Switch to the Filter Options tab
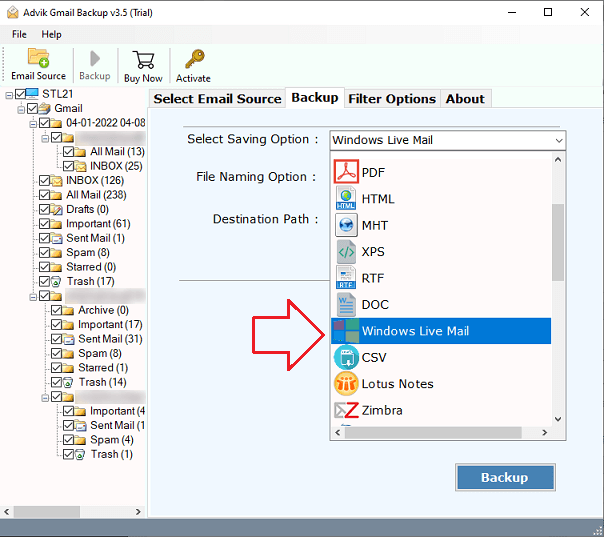 click(392, 99)
